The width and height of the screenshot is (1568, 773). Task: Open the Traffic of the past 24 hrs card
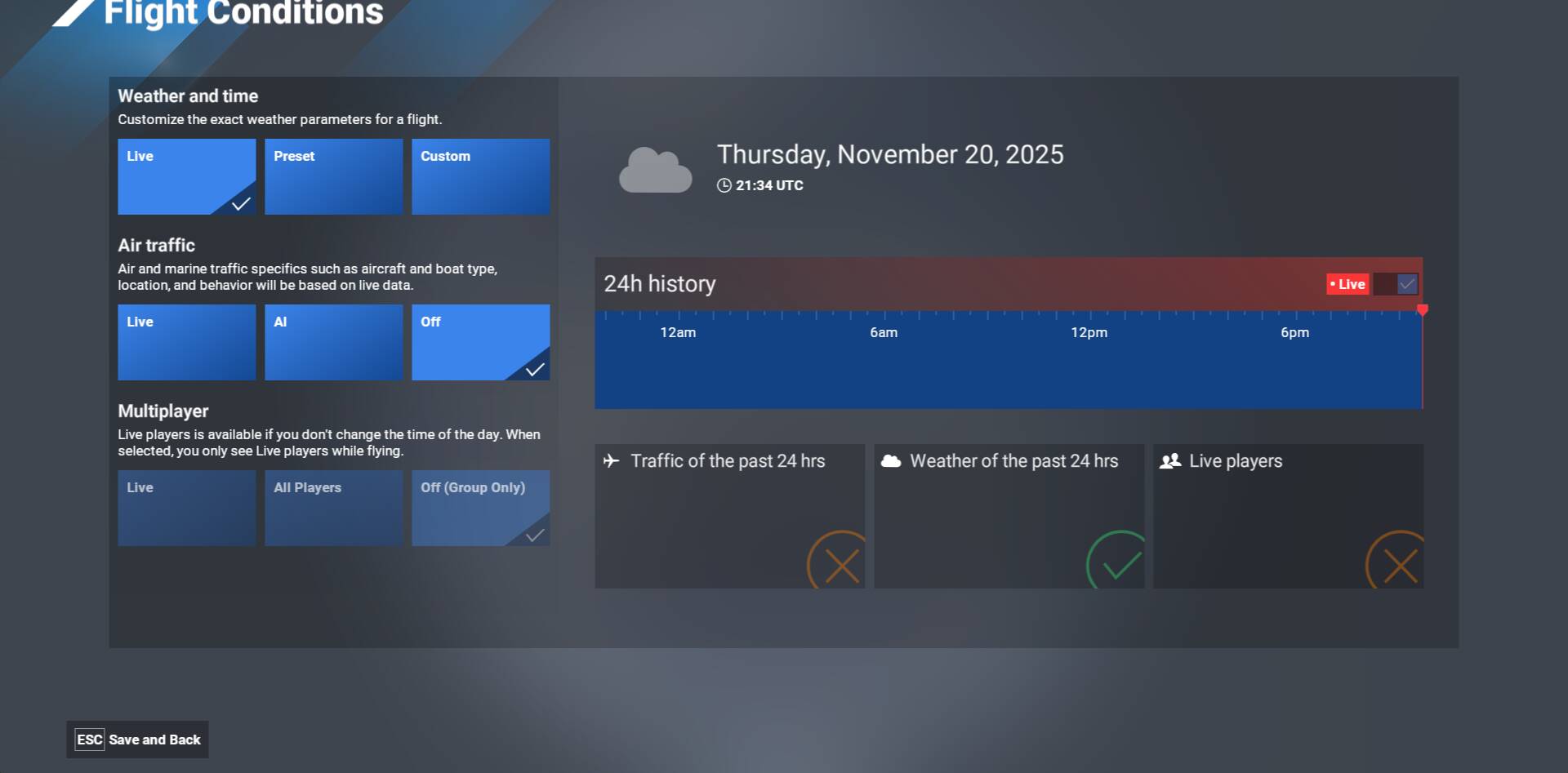pos(729,516)
